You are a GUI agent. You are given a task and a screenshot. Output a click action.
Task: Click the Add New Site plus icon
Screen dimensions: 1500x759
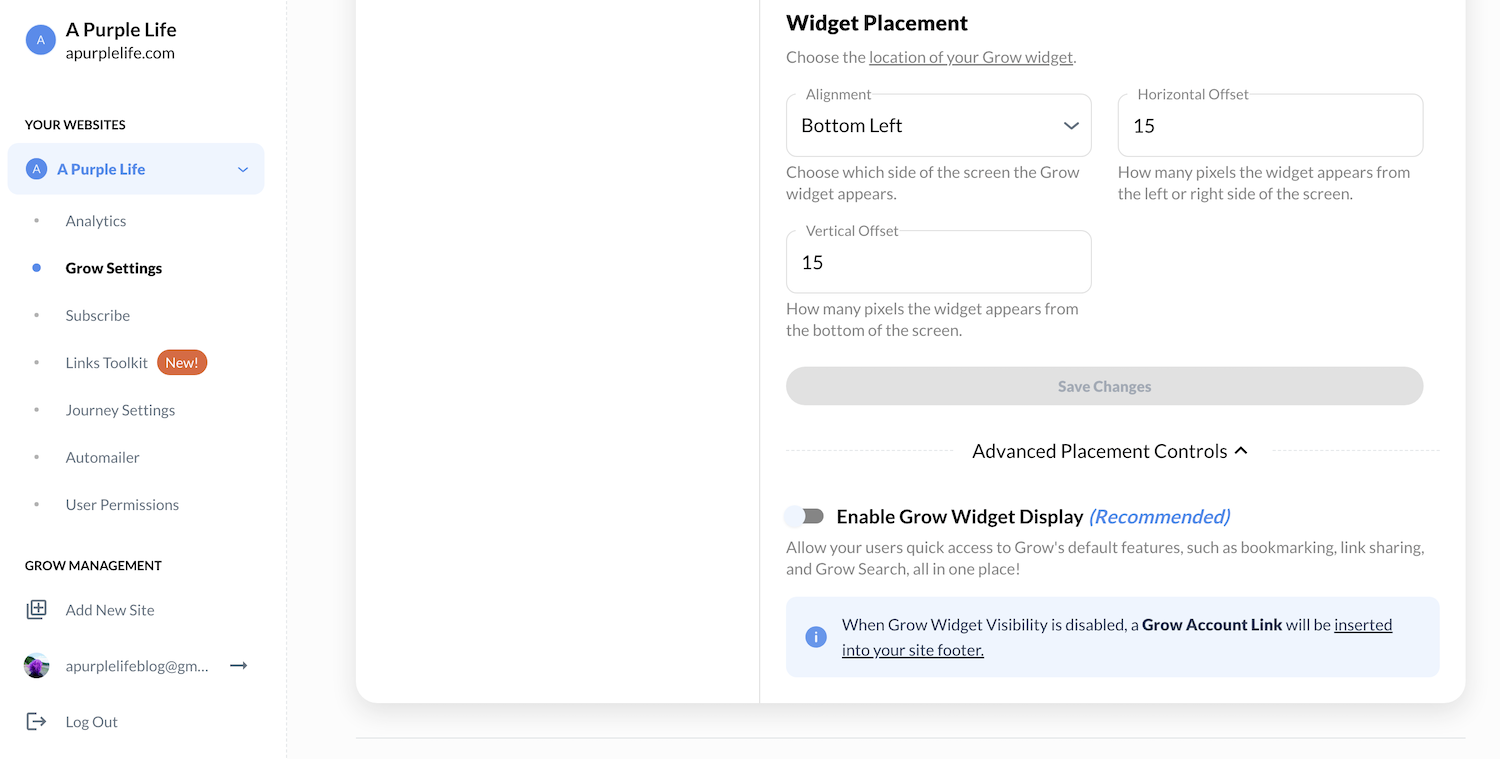(x=37, y=610)
